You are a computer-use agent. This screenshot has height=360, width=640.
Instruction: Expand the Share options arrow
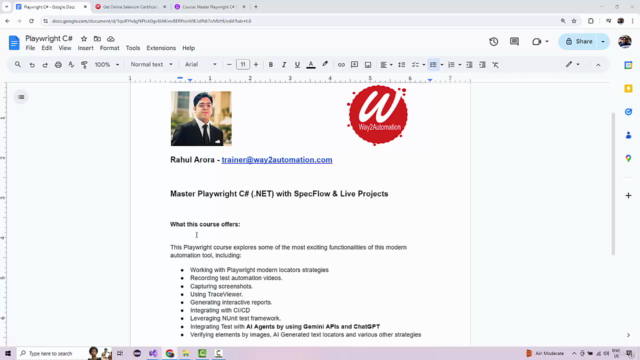pos(603,42)
